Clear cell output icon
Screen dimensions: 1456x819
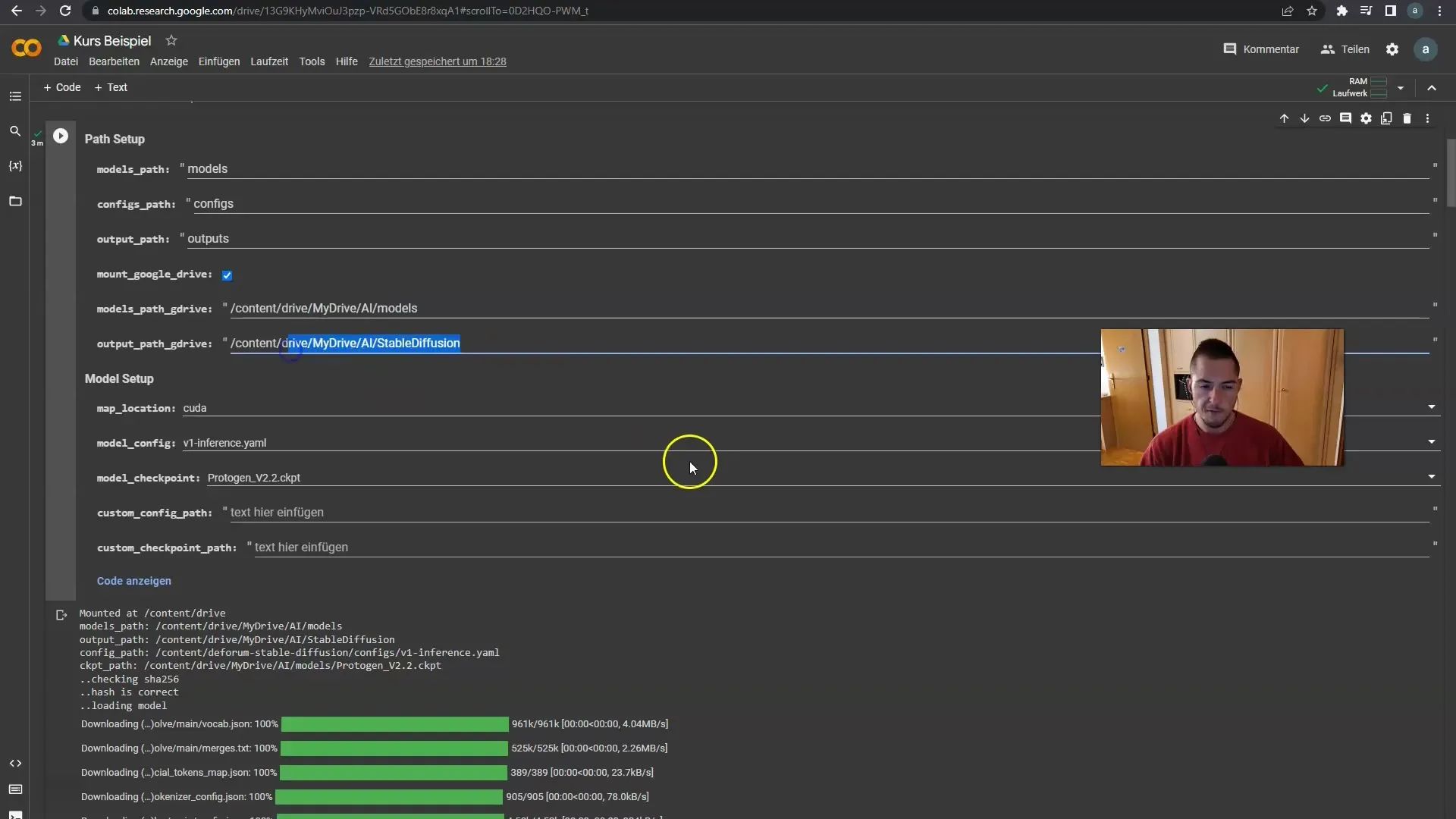click(61, 615)
